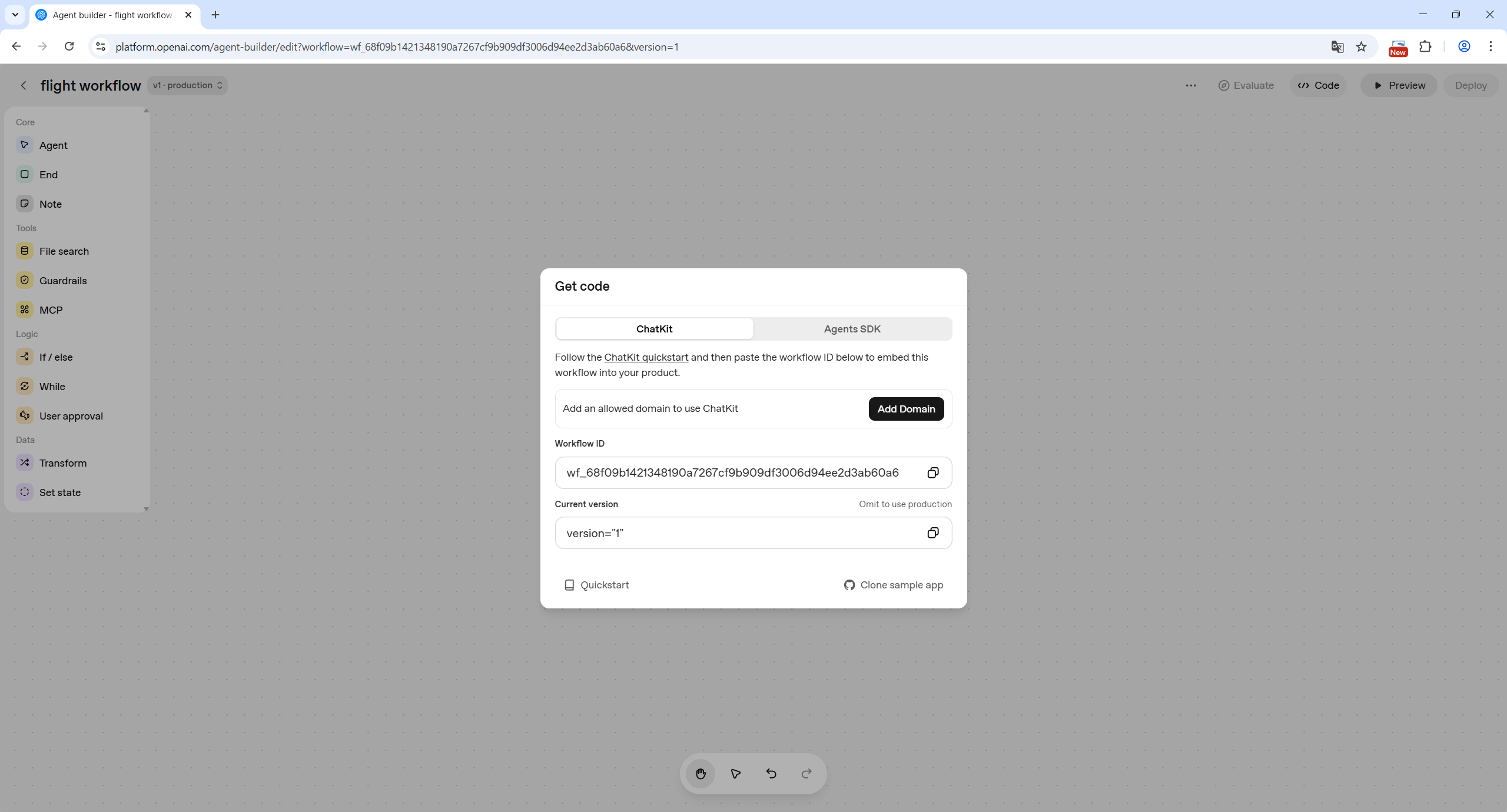Copy the current version string
This screenshot has height=812, width=1507.
click(x=932, y=533)
